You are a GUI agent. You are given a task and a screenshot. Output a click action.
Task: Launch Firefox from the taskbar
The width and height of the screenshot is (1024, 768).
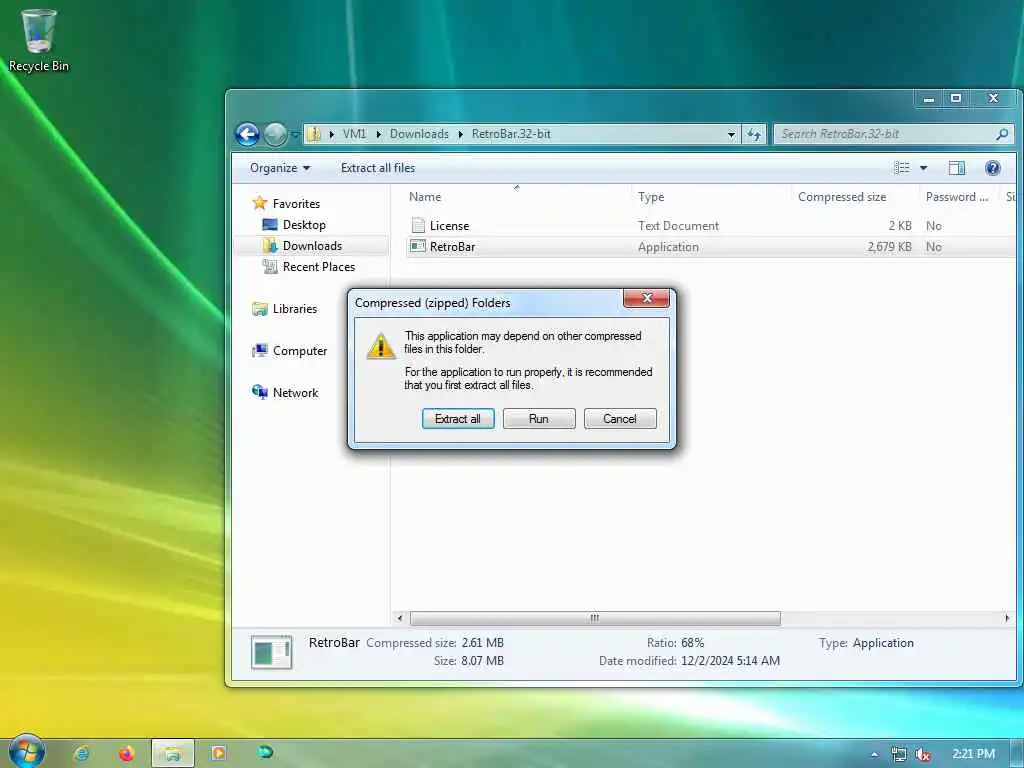tap(126, 753)
